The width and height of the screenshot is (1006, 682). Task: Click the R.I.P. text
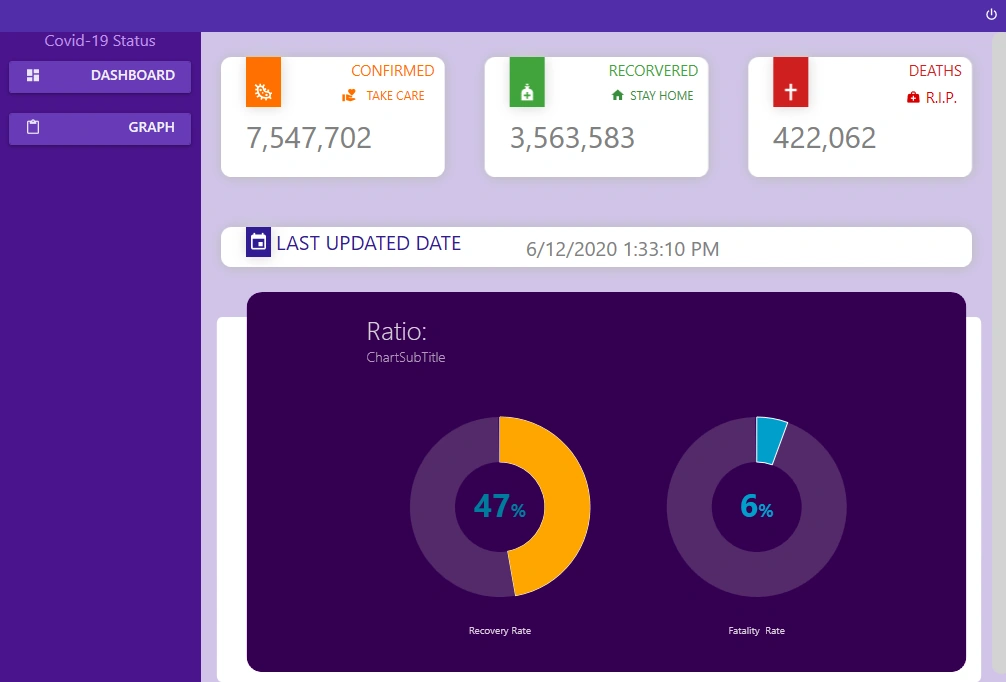(x=941, y=98)
